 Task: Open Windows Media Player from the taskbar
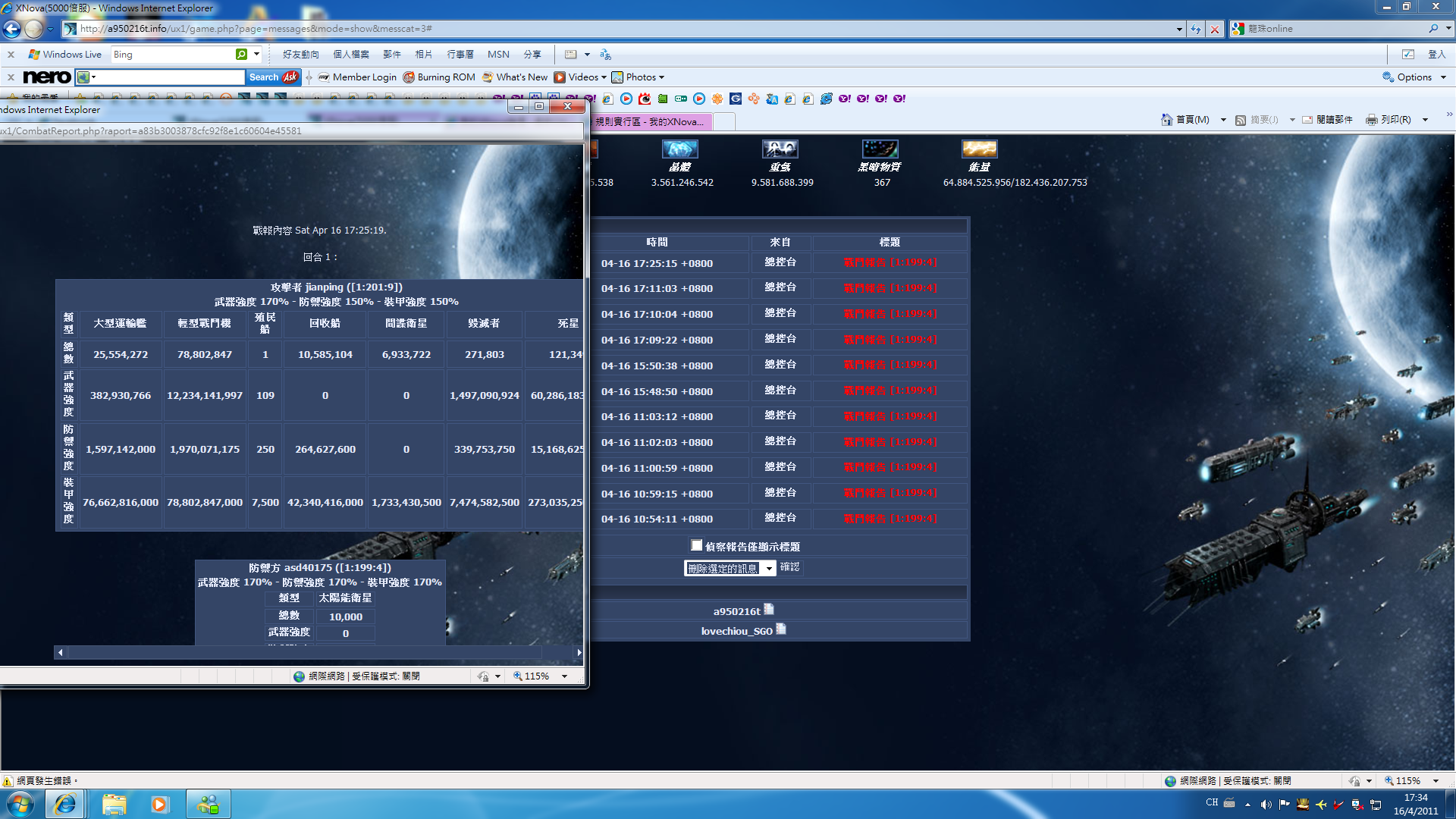(x=159, y=804)
